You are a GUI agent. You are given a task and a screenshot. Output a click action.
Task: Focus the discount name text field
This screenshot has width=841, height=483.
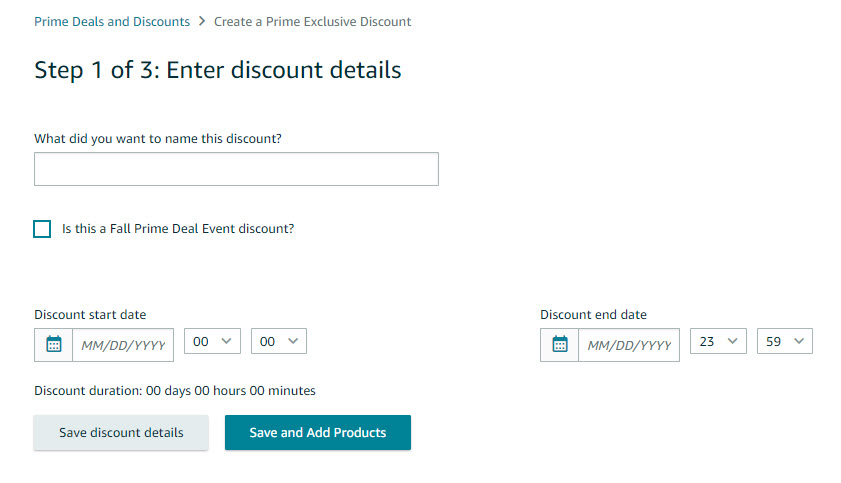[236, 169]
